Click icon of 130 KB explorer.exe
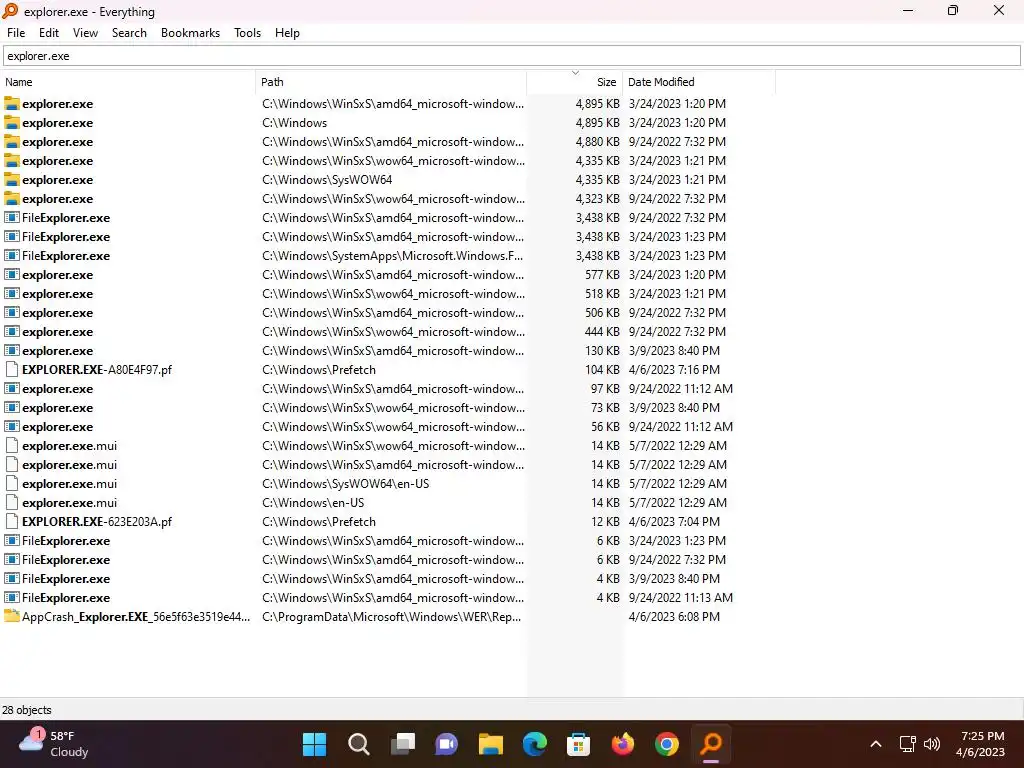The width and height of the screenshot is (1024, 768). (x=12, y=351)
